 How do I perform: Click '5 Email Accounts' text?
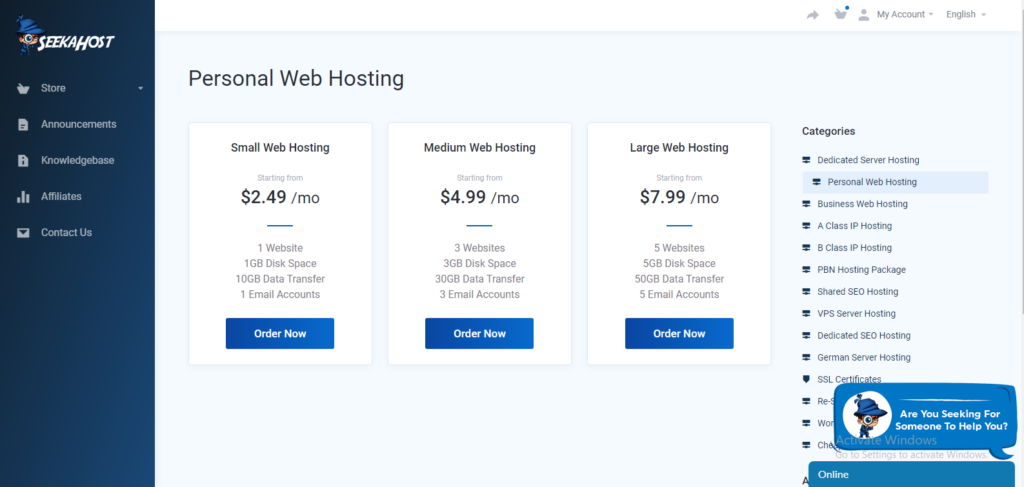point(679,294)
